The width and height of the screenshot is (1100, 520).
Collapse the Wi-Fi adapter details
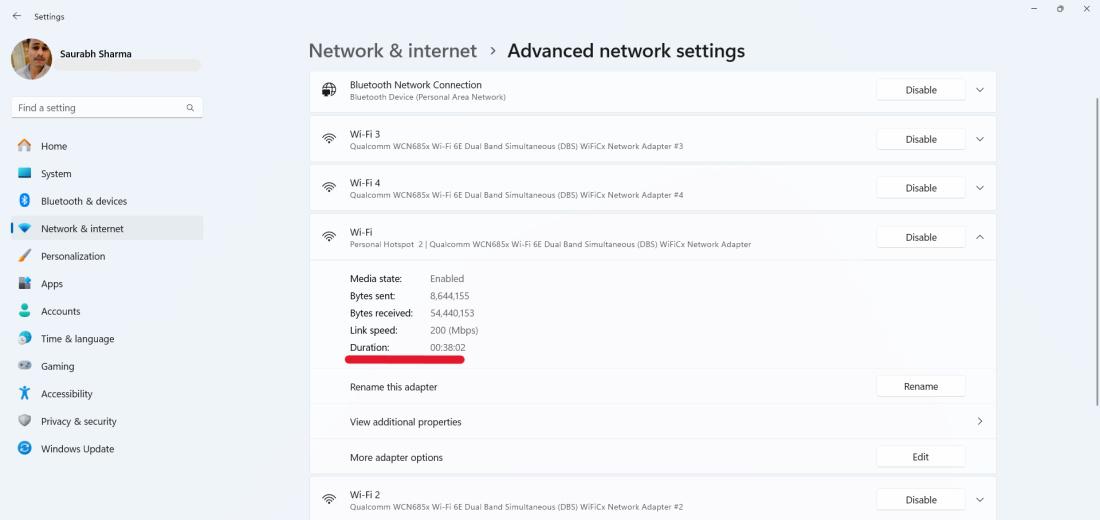coord(979,237)
